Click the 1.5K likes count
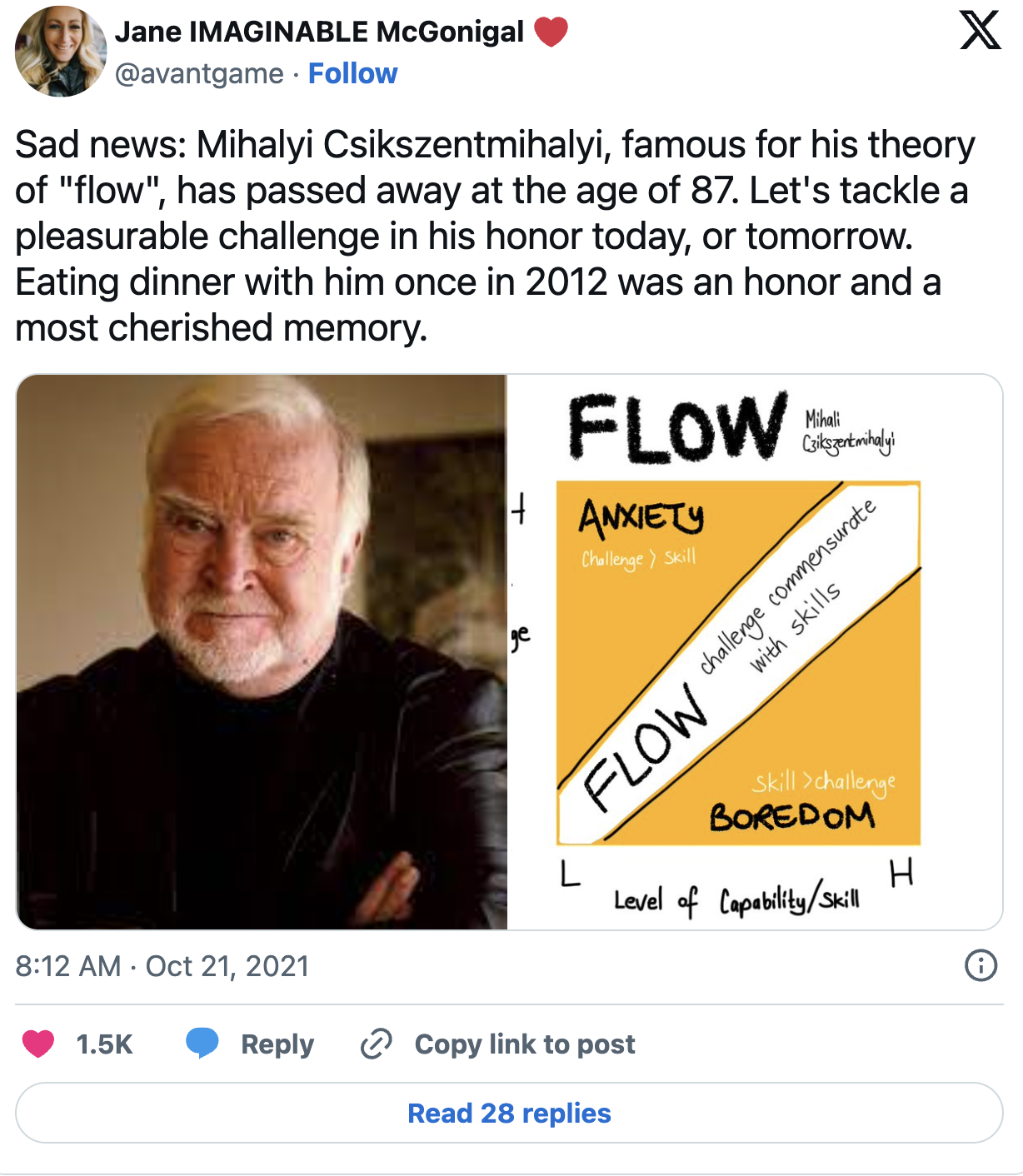This screenshot has width=1023, height=1176. 104,1044
